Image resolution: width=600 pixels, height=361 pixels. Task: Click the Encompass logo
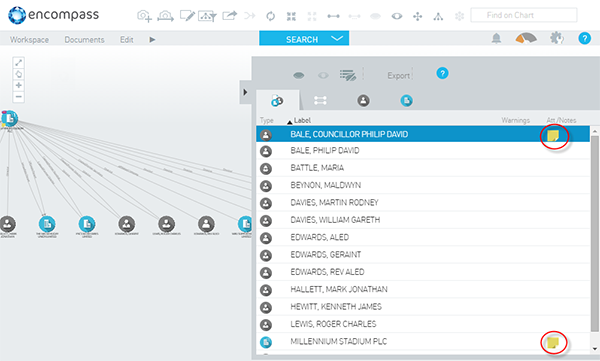[53, 15]
